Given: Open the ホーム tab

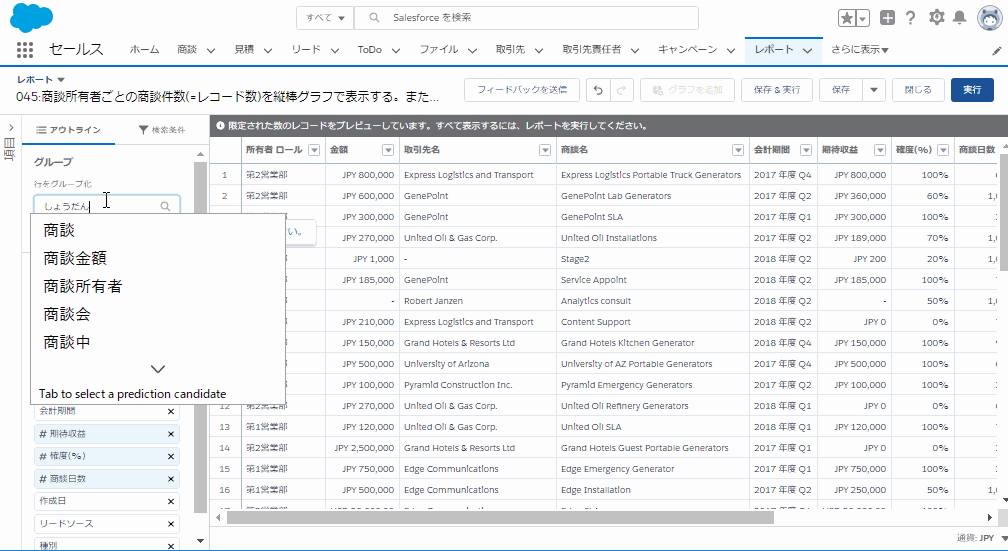Looking at the screenshot, I should click(144, 50).
